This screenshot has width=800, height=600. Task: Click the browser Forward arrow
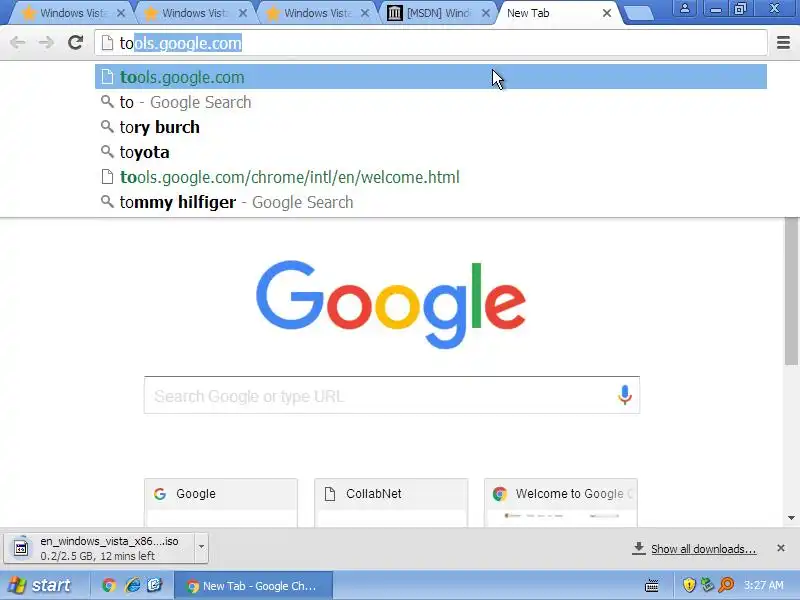(x=46, y=43)
